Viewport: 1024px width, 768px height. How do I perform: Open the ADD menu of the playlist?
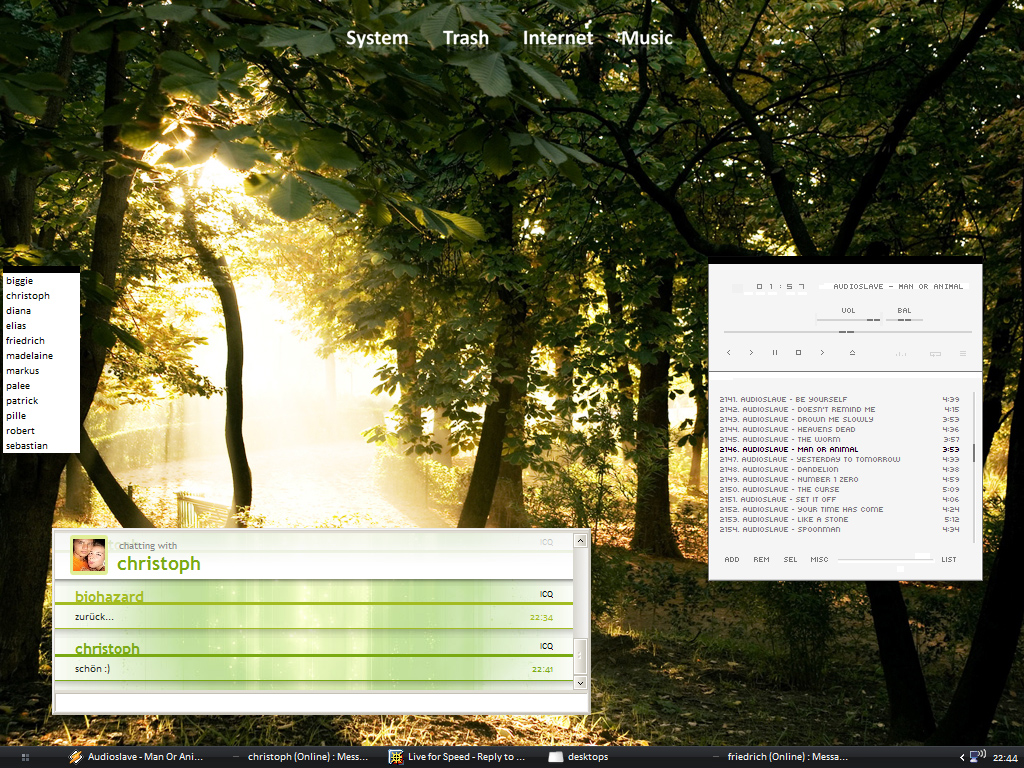click(731, 560)
